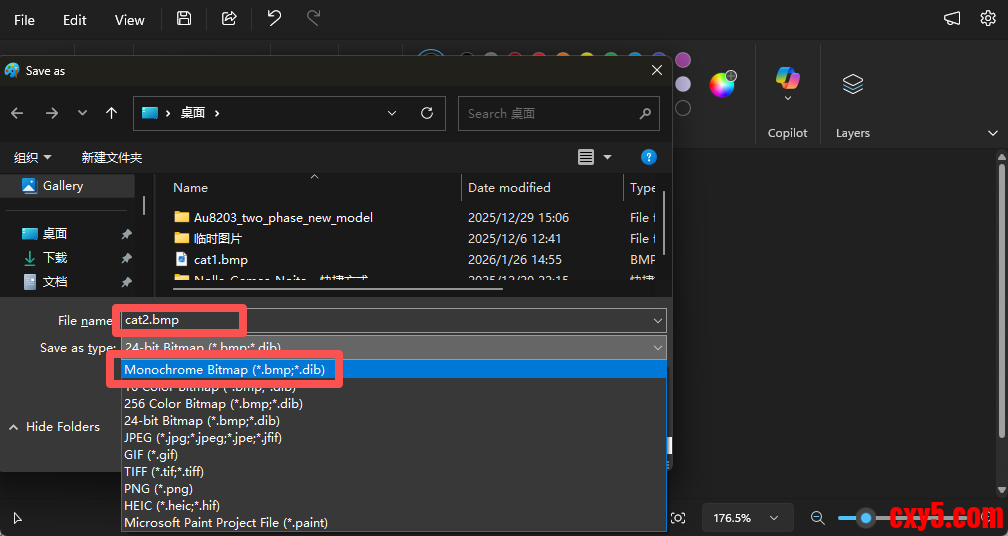Open the zoom percentage dropdown

click(x=744, y=518)
